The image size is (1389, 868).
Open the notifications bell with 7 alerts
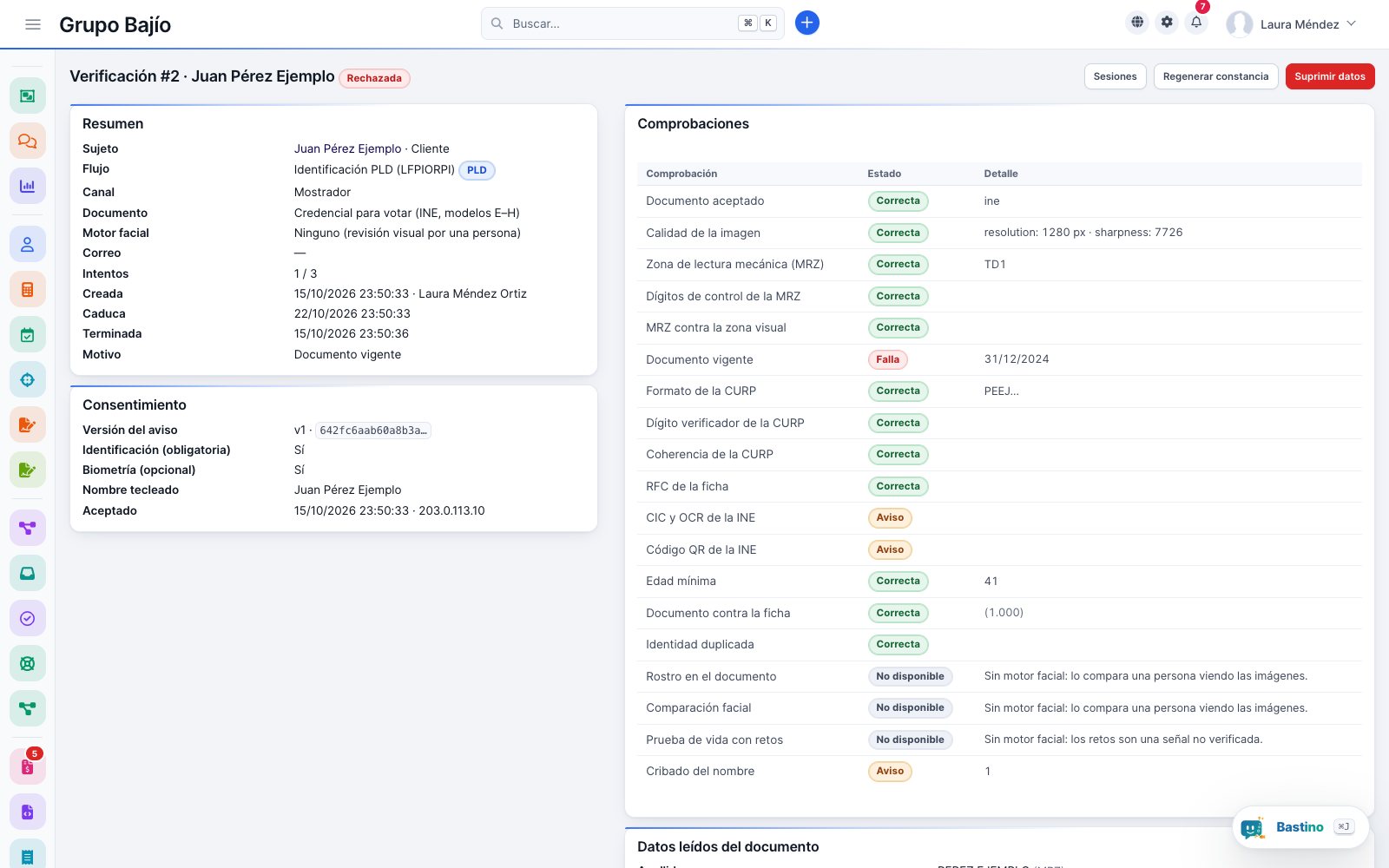coord(1196,23)
